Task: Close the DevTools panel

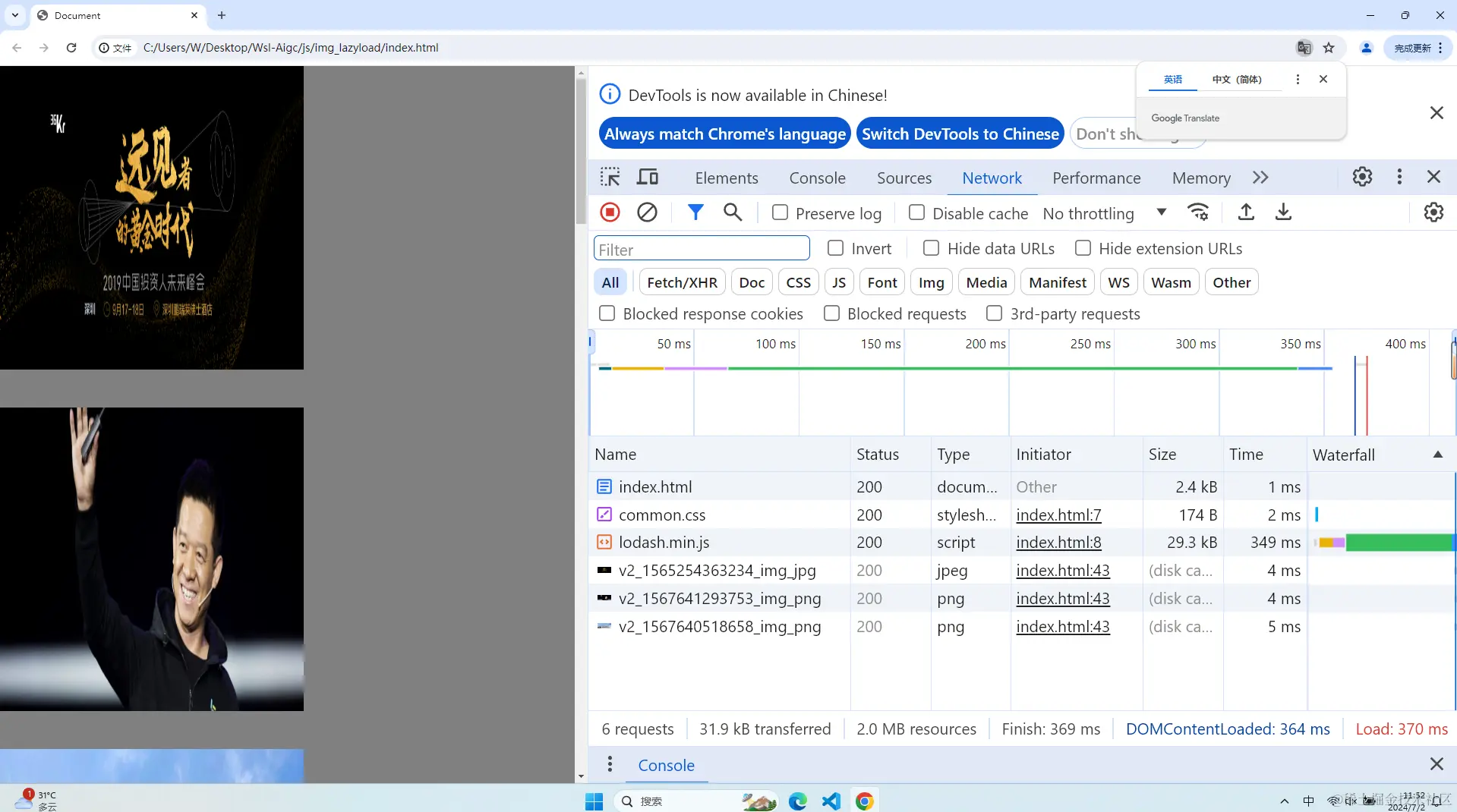Action: pyautogui.click(x=1433, y=177)
